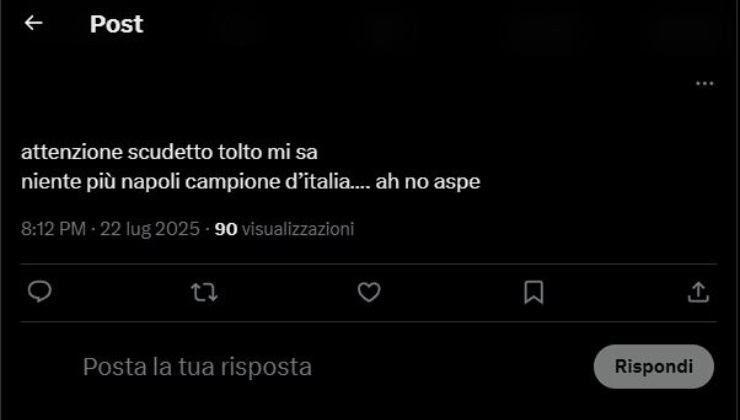View the 90 visualizzazioni analytics
740x420 pixels.
tap(284, 229)
